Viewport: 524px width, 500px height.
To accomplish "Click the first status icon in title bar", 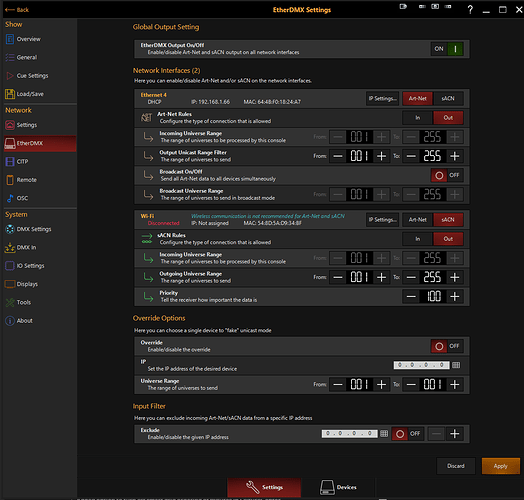I will (403, 6).
